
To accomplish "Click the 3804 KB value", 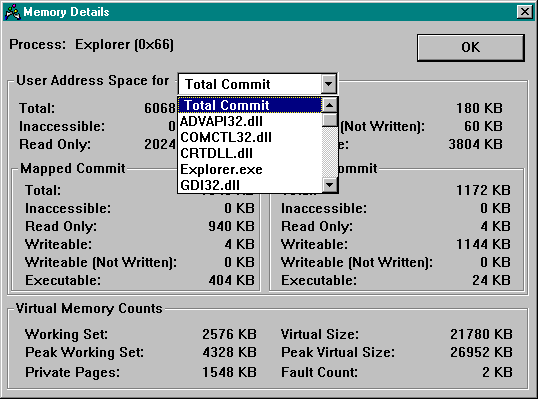I will pos(476,144).
